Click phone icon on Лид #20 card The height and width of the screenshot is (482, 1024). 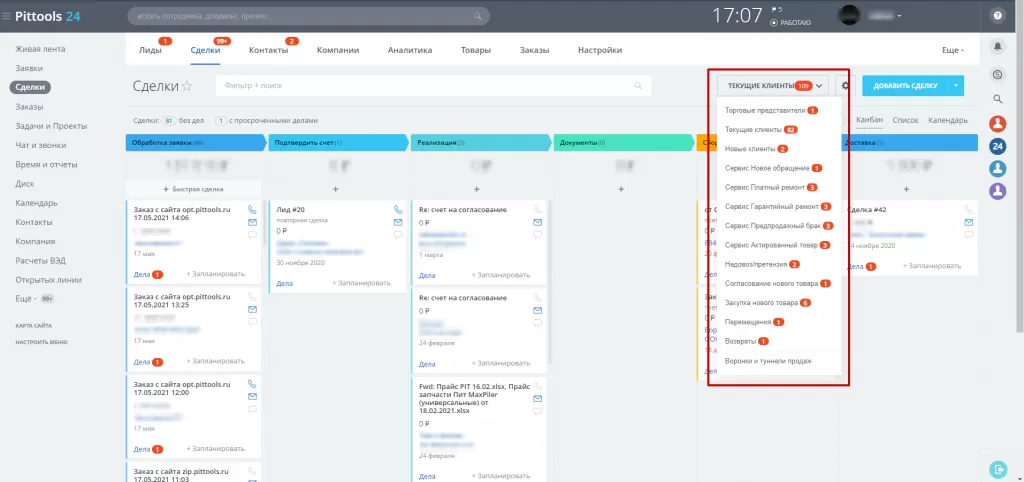(x=397, y=209)
